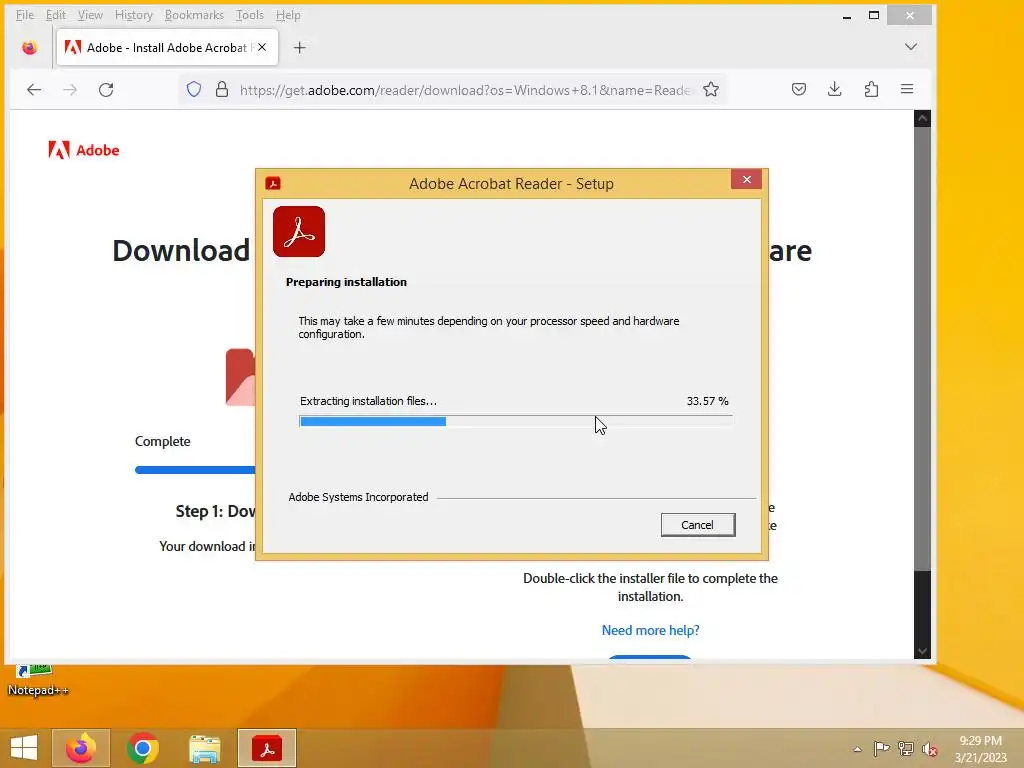Open the Edit menu
This screenshot has height=768, width=1024.
[56, 14]
